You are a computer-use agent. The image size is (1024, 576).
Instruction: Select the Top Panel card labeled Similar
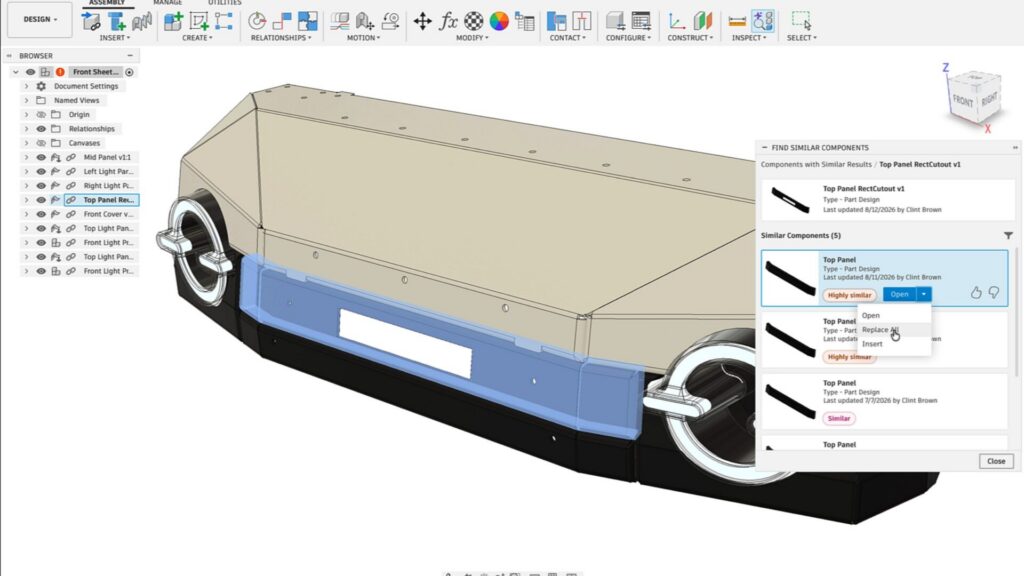[884, 401]
